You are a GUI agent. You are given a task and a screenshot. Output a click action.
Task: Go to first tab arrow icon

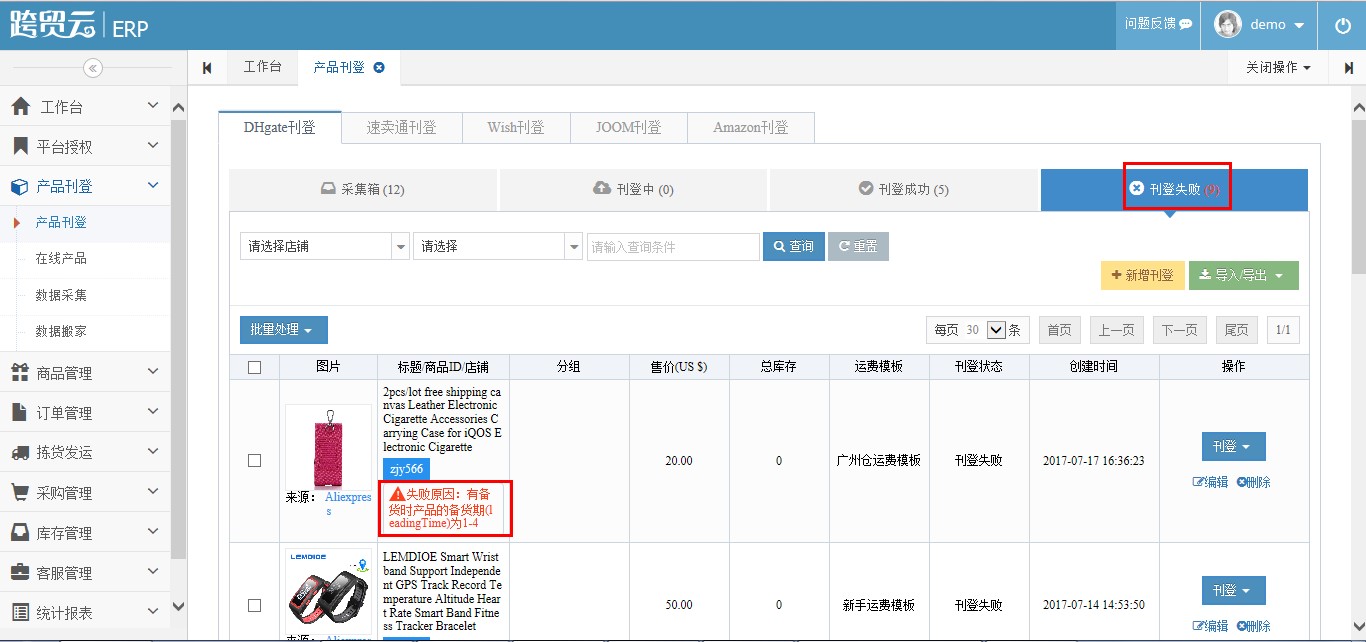[x=207, y=68]
